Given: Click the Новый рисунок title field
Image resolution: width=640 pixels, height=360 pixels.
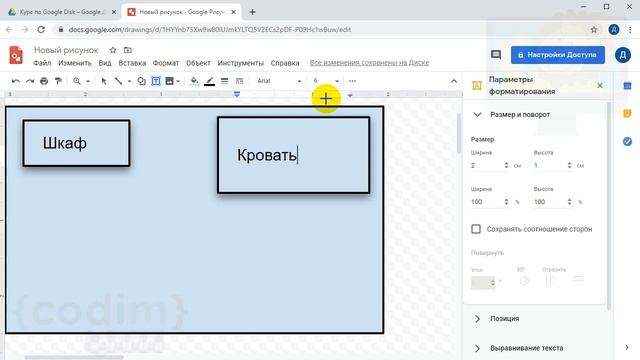Looking at the screenshot, I should (66, 50).
